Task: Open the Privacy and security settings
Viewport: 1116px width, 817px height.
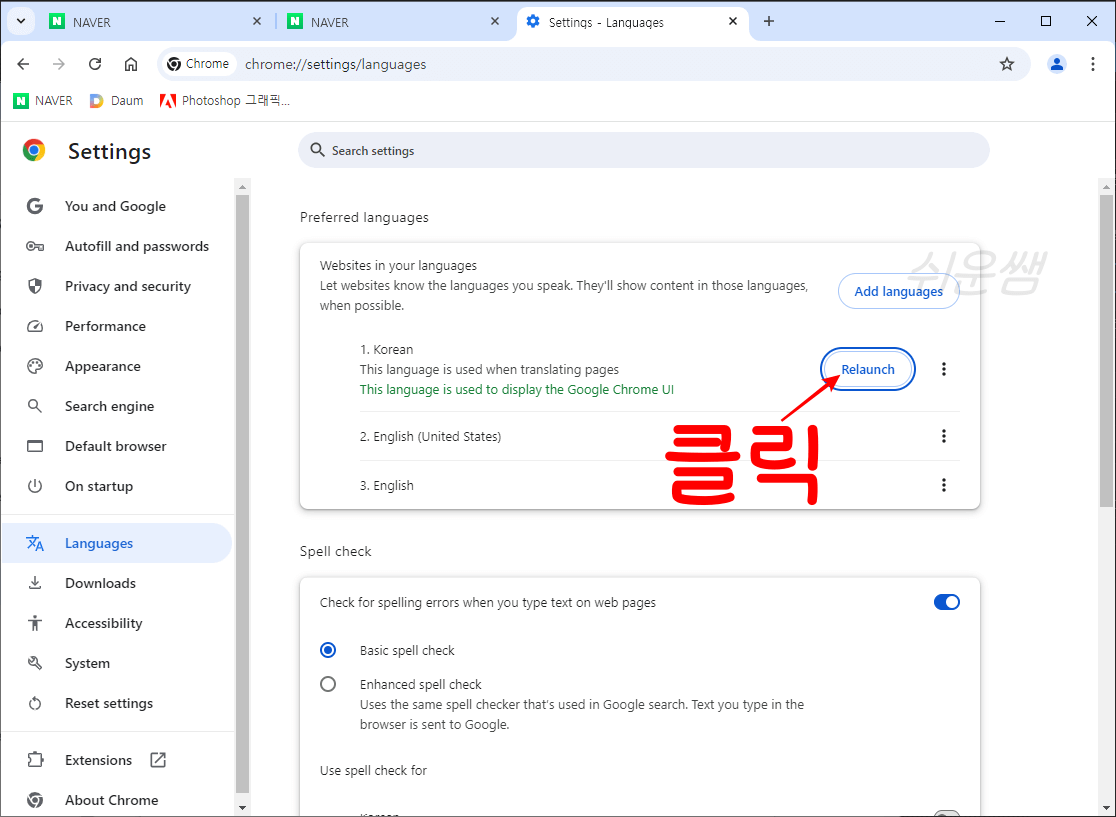Action: coord(127,286)
